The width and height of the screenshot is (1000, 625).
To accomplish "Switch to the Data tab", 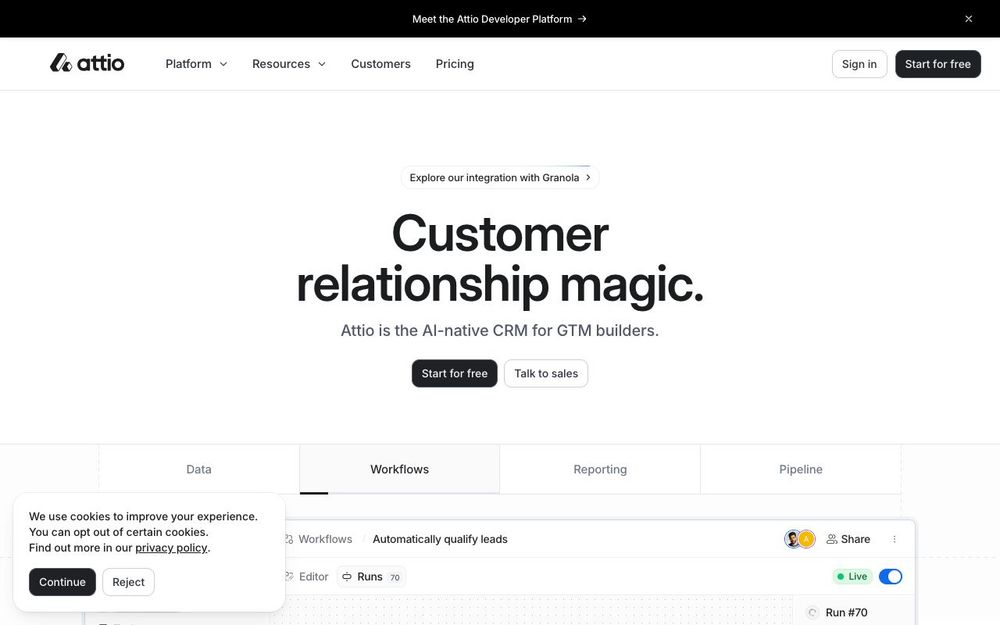I will 199,469.
